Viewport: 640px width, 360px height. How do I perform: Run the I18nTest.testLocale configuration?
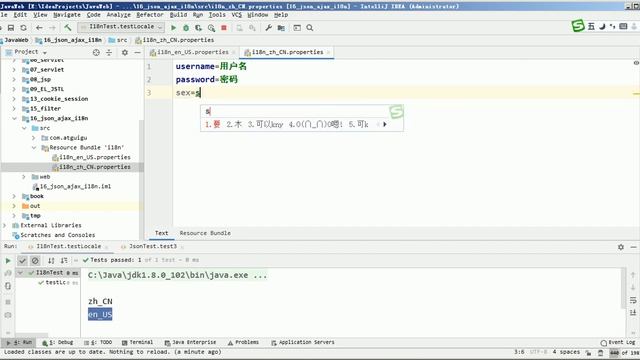173,28
